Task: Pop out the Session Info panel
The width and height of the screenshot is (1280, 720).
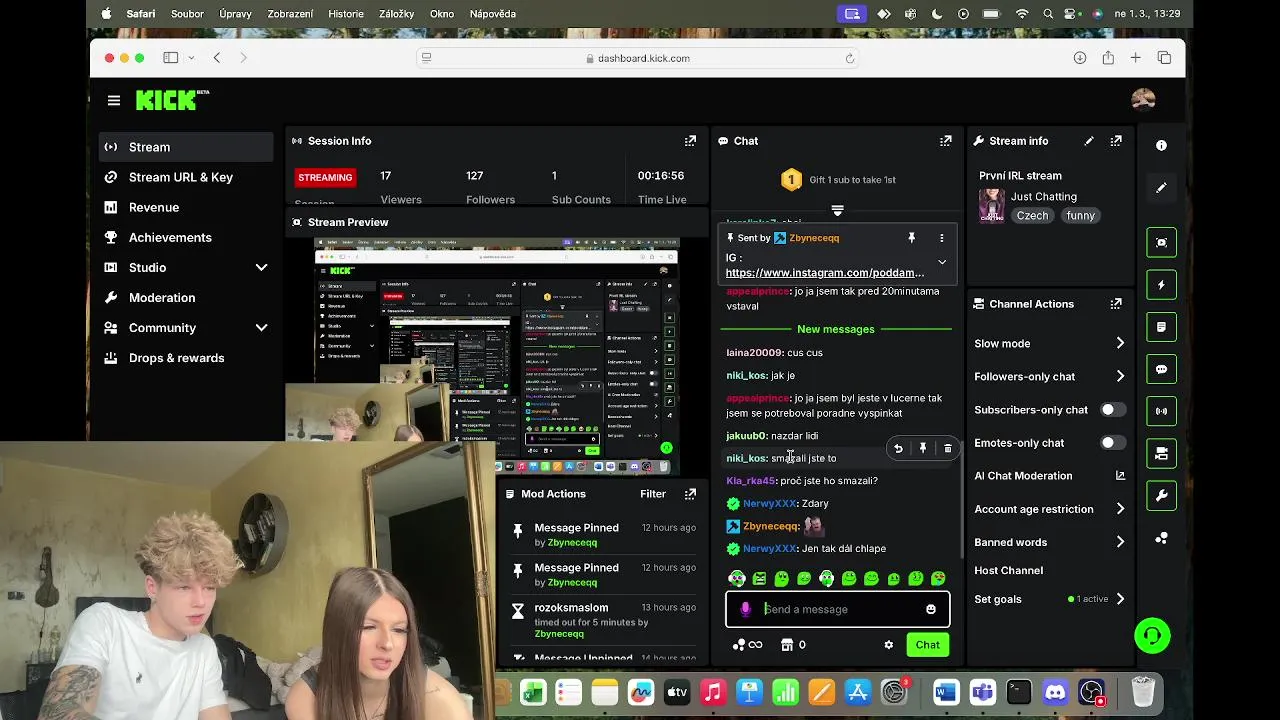Action: [x=690, y=141]
